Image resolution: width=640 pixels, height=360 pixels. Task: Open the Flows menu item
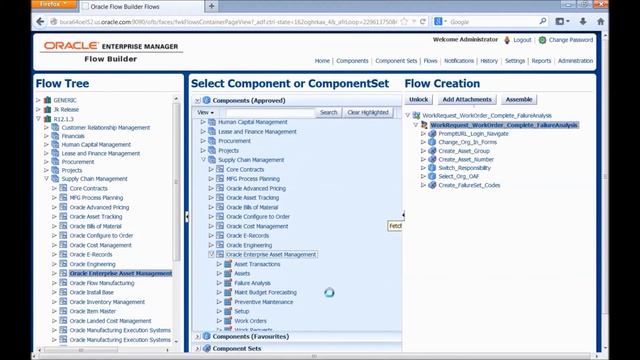430,61
